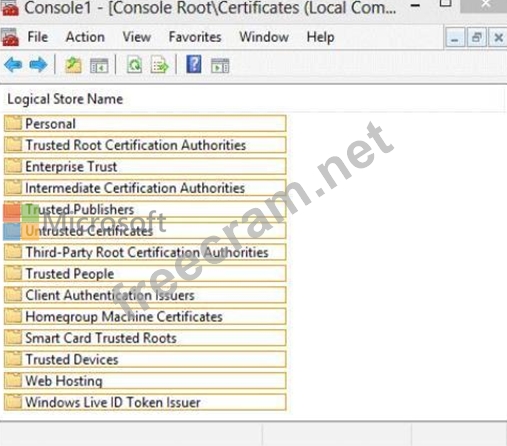
Task: Select Intermediate Certification Authorities store
Action: click(145, 188)
